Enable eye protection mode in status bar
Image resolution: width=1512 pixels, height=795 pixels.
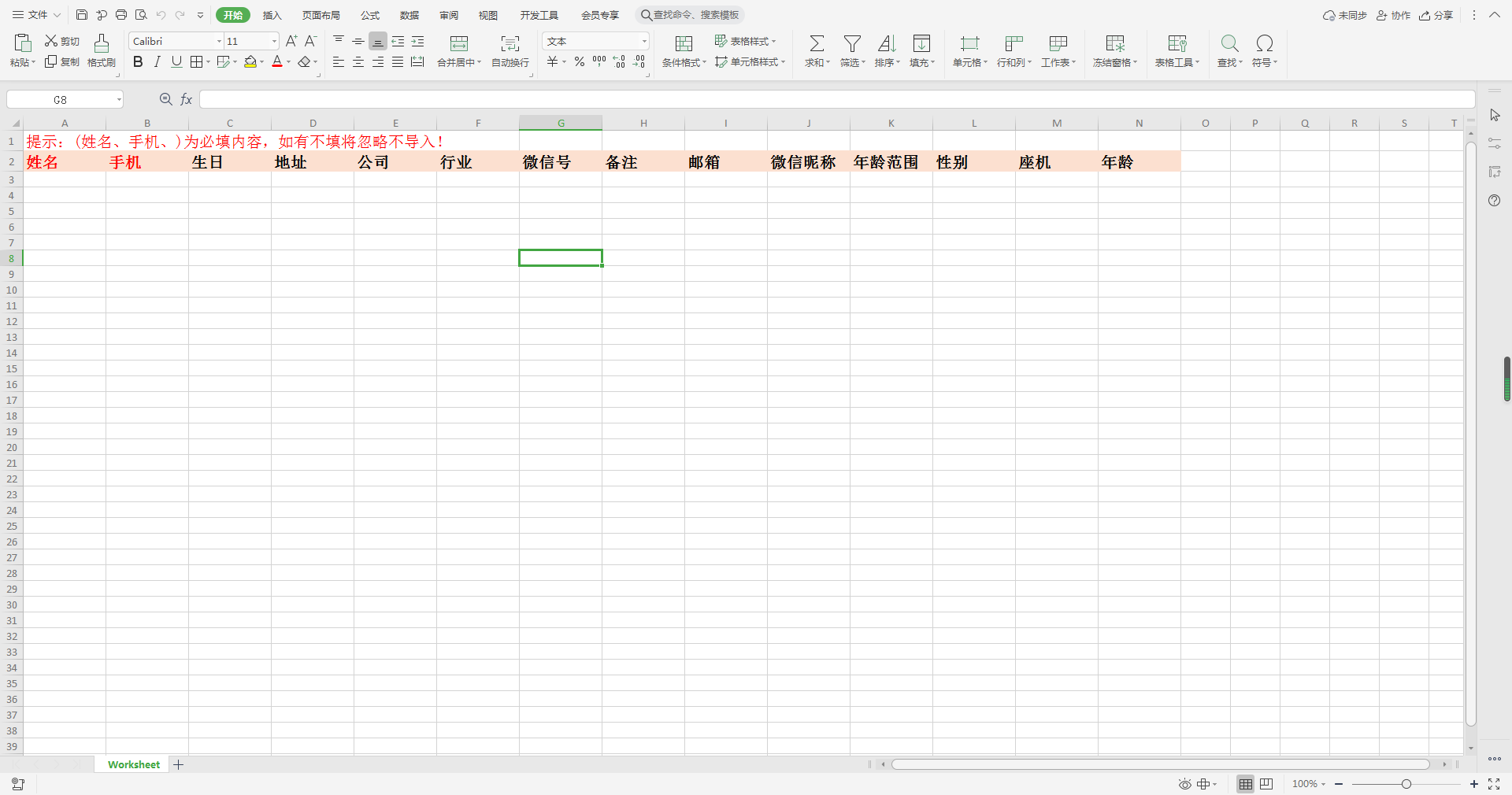(x=1184, y=784)
